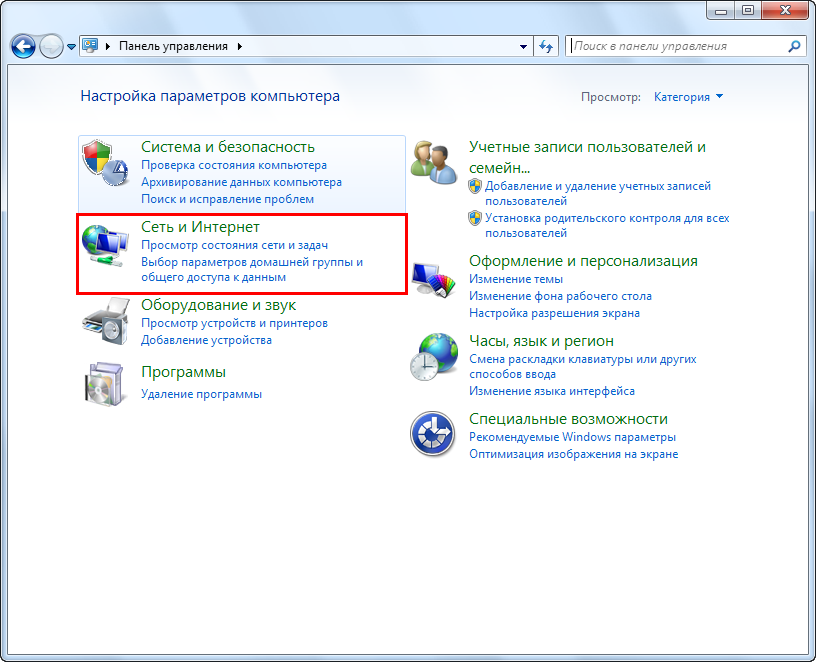Open Выбор параметров домашней группы link
The image size is (816, 662).
pos(252,270)
